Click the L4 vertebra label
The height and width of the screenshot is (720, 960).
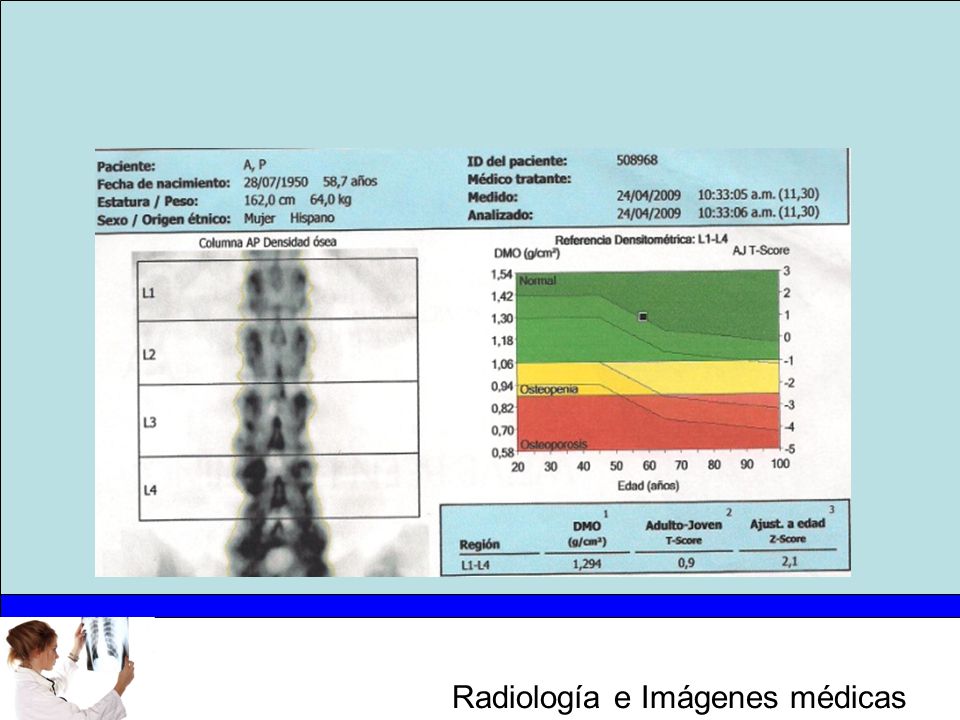coord(150,490)
